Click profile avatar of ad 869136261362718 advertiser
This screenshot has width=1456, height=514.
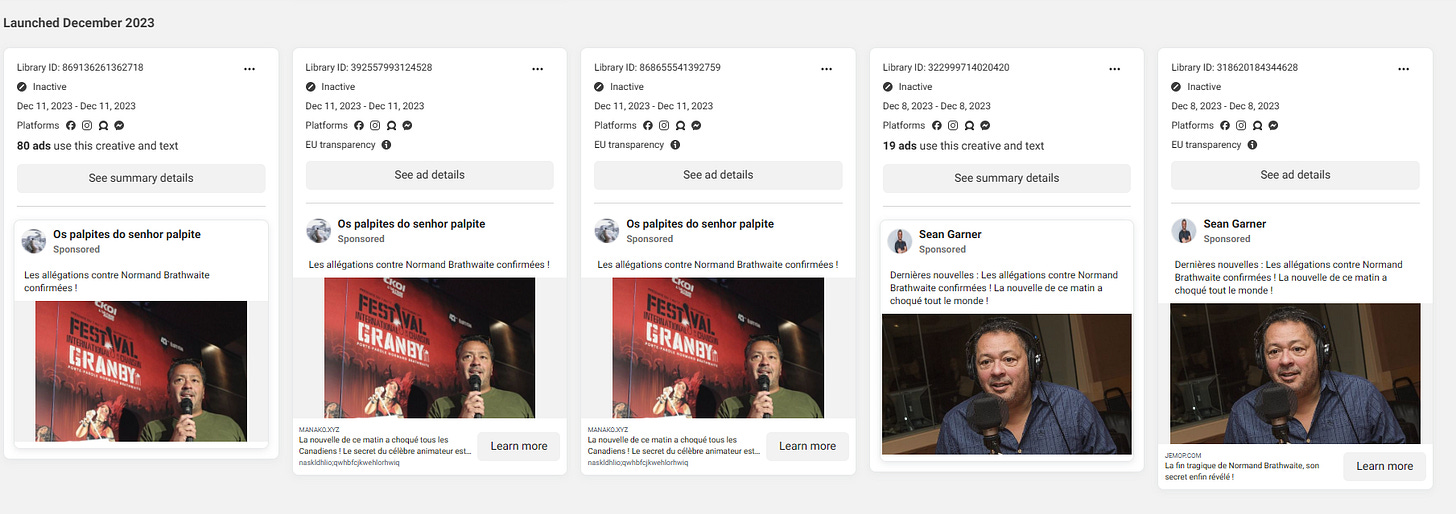pyautogui.click(x=34, y=241)
